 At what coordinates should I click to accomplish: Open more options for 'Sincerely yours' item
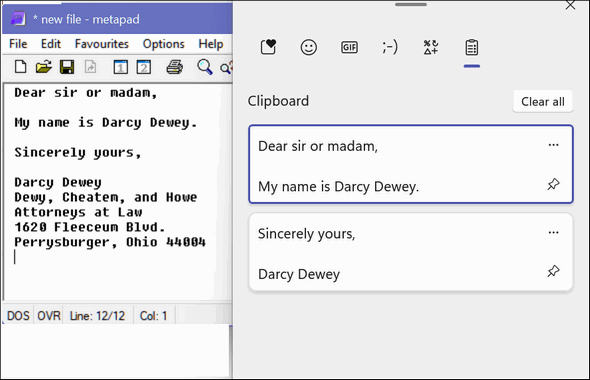[553, 232]
